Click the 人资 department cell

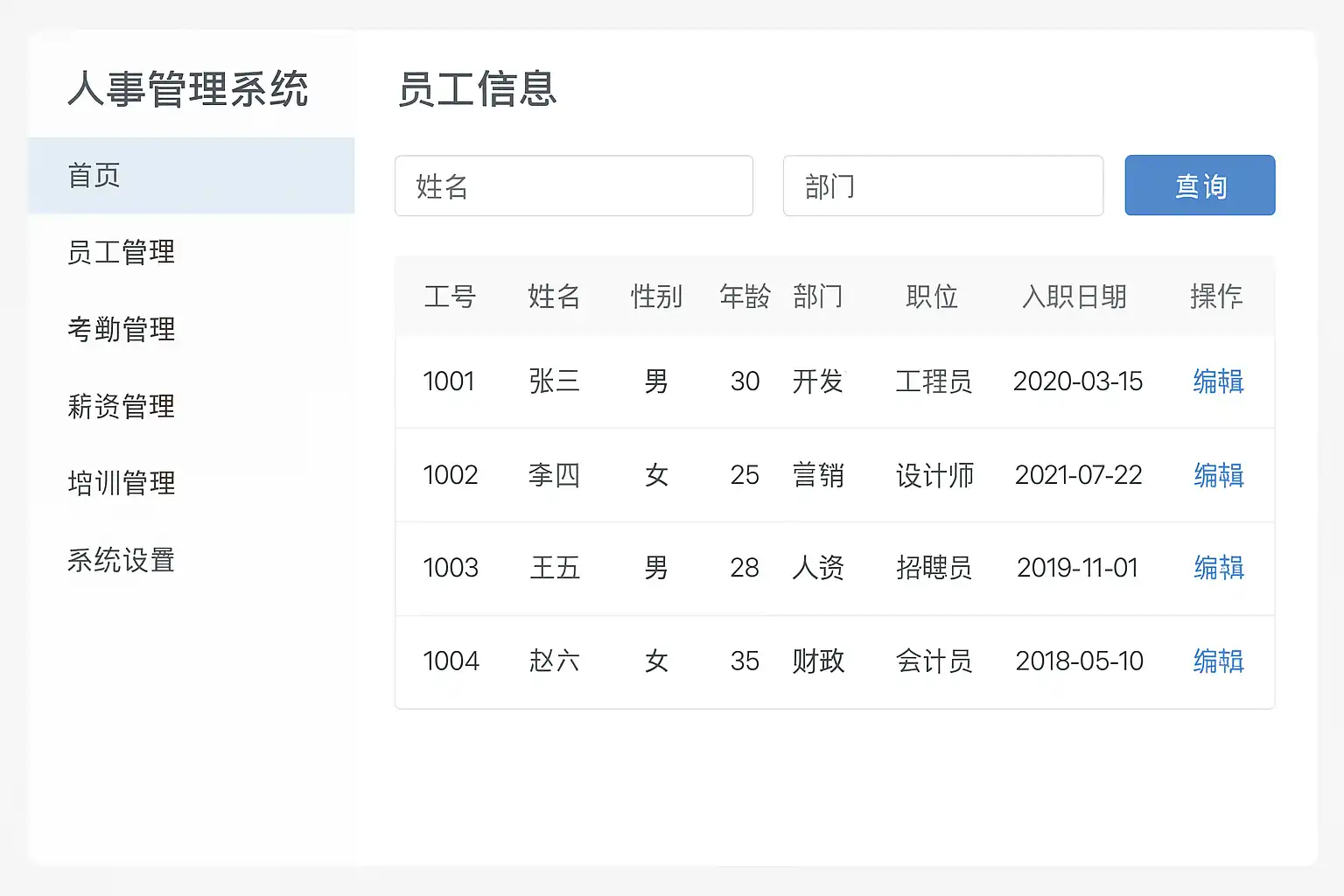[818, 568]
